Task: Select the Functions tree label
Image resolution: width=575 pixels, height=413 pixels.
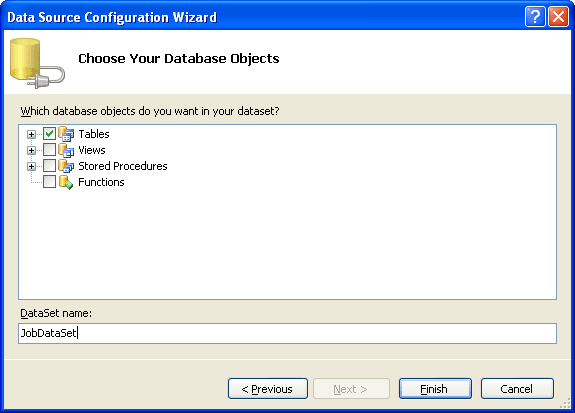Action: click(101, 182)
